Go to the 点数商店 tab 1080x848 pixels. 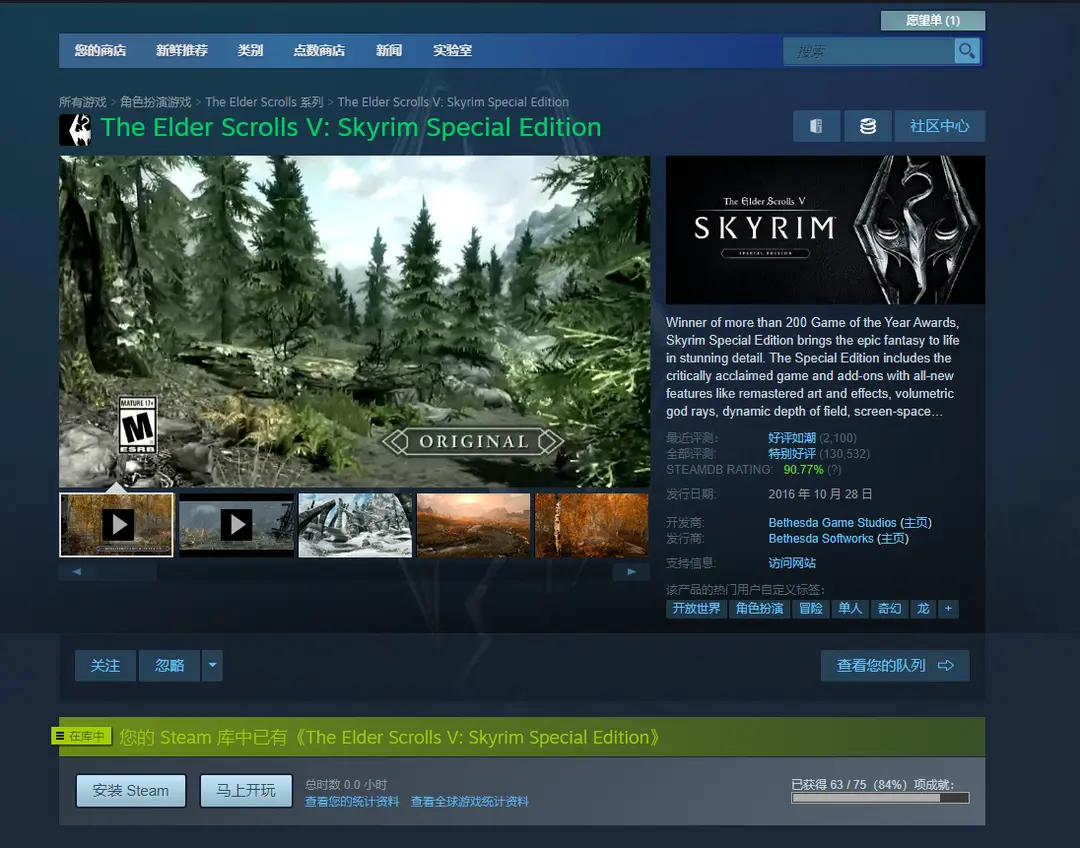pyautogui.click(x=319, y=50)
